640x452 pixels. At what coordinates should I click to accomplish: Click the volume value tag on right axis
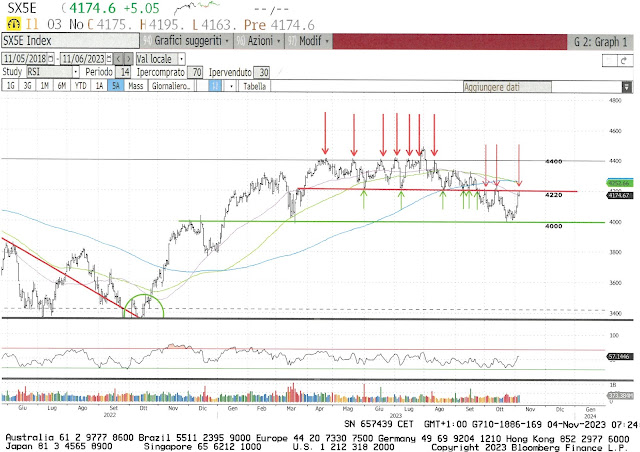coord(620,395)
